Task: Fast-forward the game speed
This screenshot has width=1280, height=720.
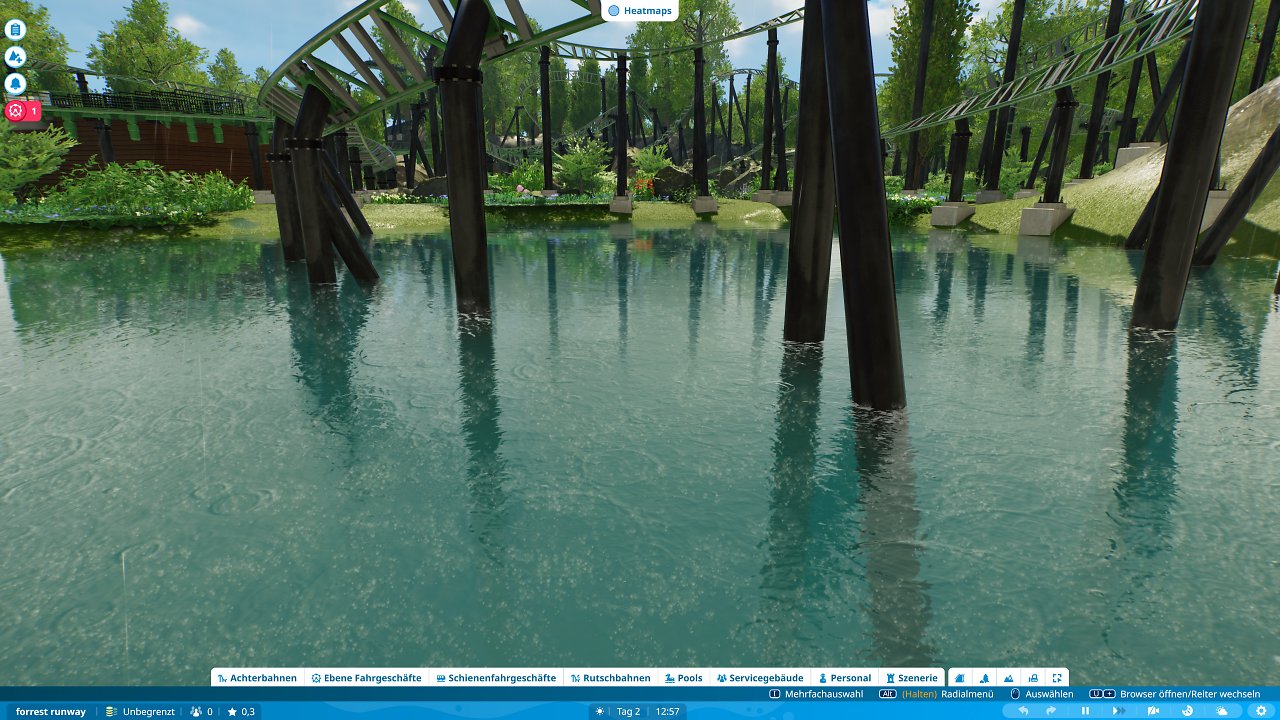Action: [1118, 711]
